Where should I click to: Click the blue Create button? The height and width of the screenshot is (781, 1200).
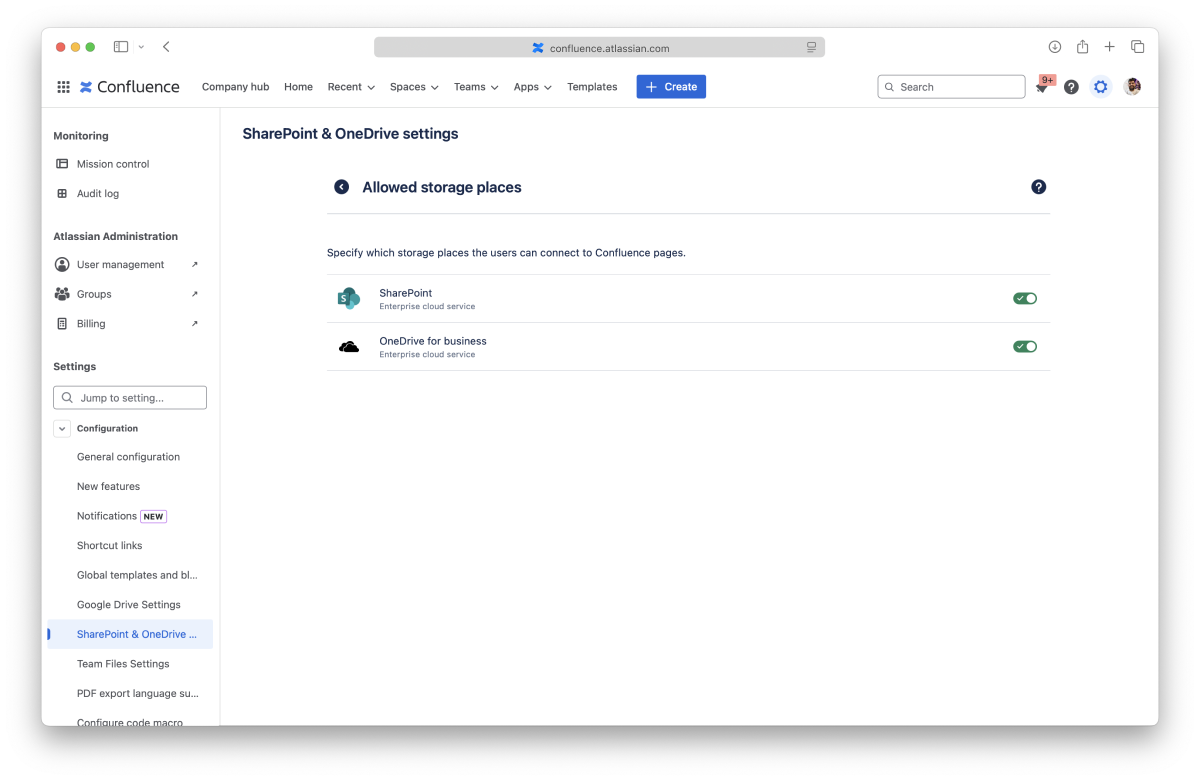(x=671, y=87)
